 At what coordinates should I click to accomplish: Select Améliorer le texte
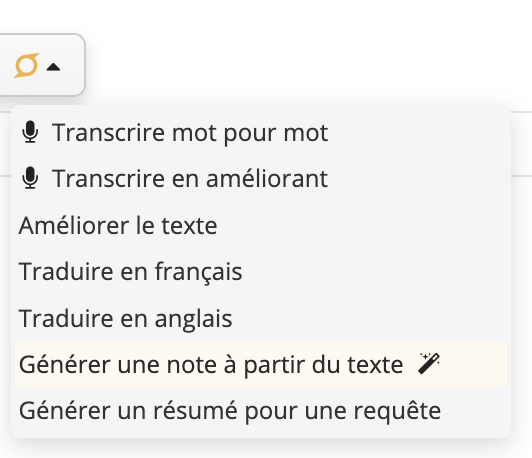pos(261,225)
